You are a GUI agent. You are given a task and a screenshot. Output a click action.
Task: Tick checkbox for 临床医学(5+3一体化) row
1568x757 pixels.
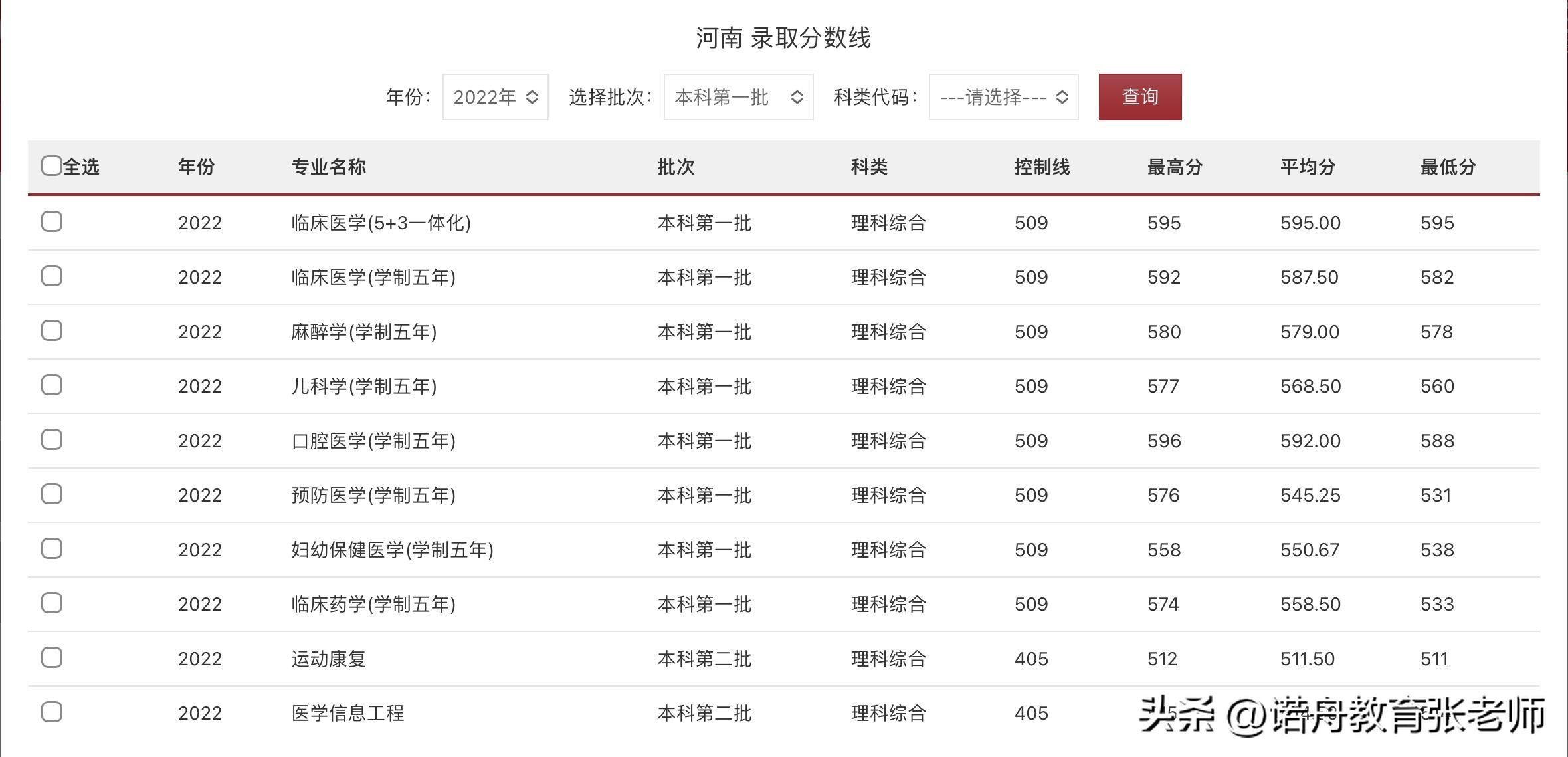(52, 221)
